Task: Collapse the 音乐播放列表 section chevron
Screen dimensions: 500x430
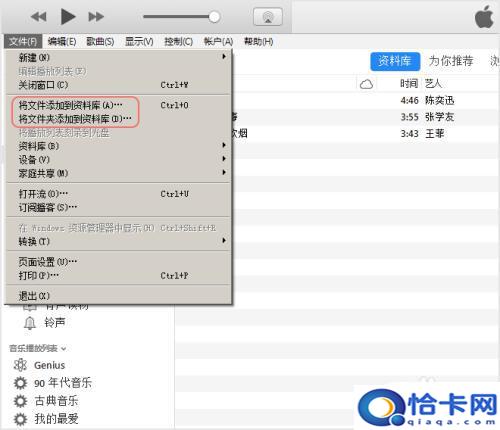Action: click(64, 349)
